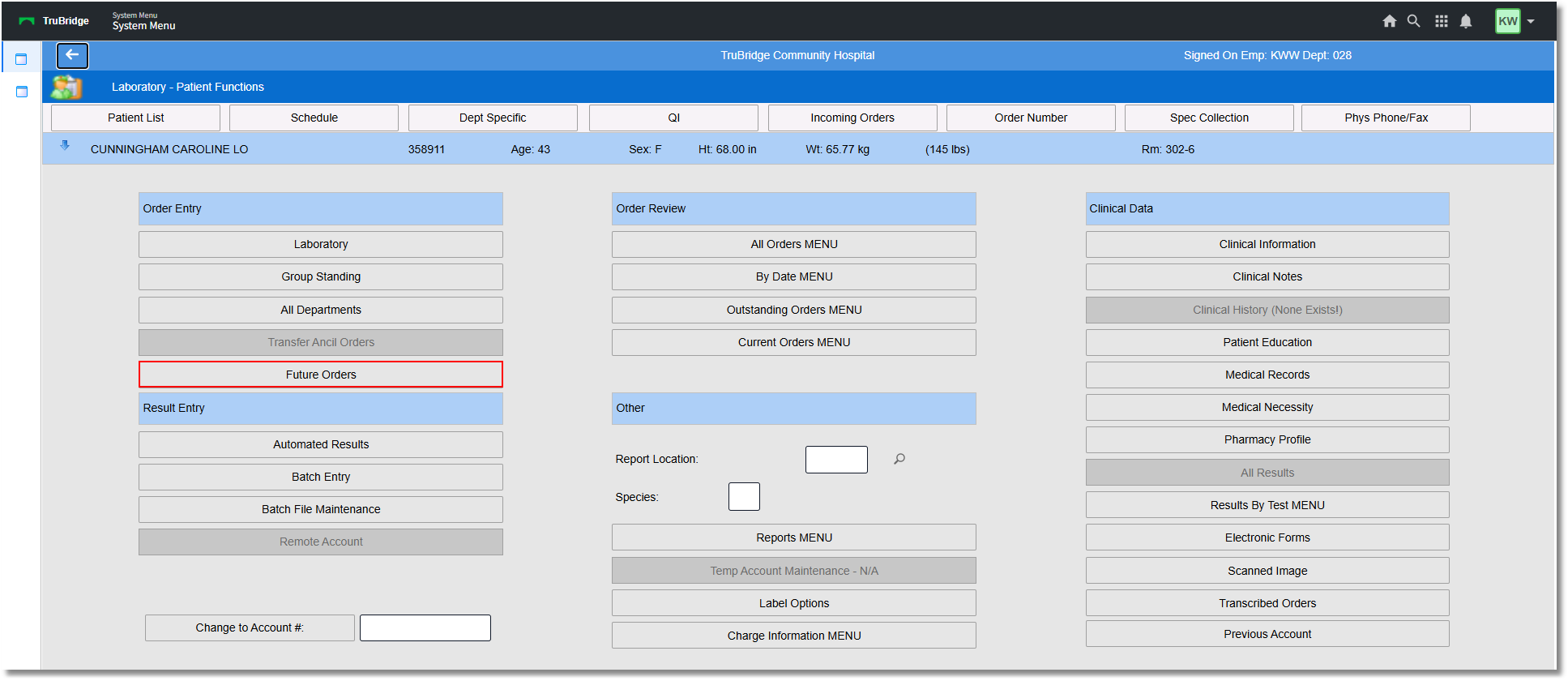Open Label Options
The width and height of the screenshot is (1568, 681).
794,603
